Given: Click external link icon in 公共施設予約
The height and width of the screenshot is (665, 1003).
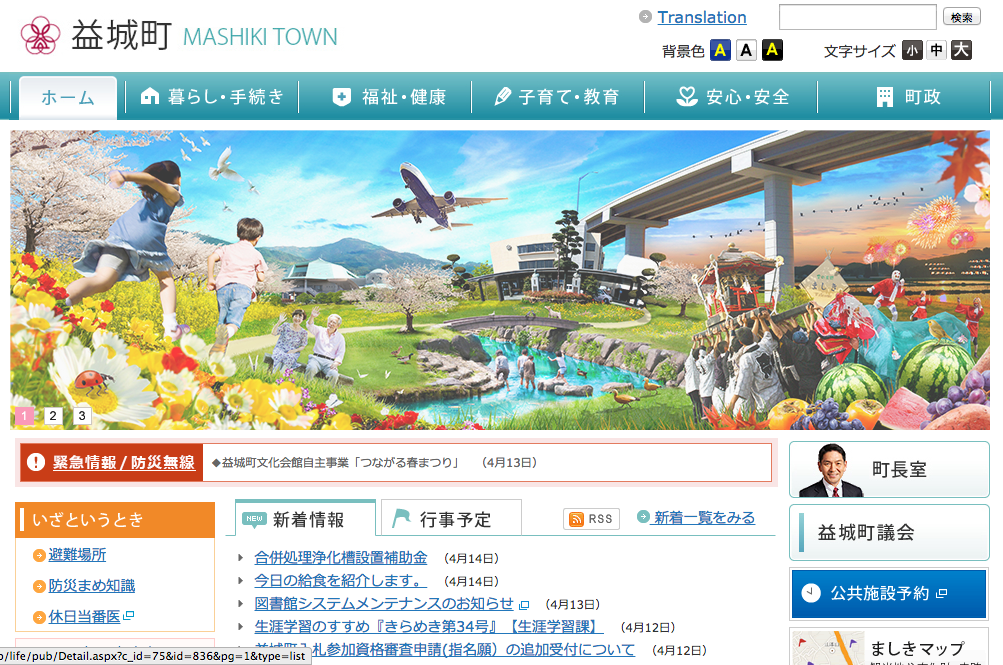Looking at the screenshot, I should [941, 593].
